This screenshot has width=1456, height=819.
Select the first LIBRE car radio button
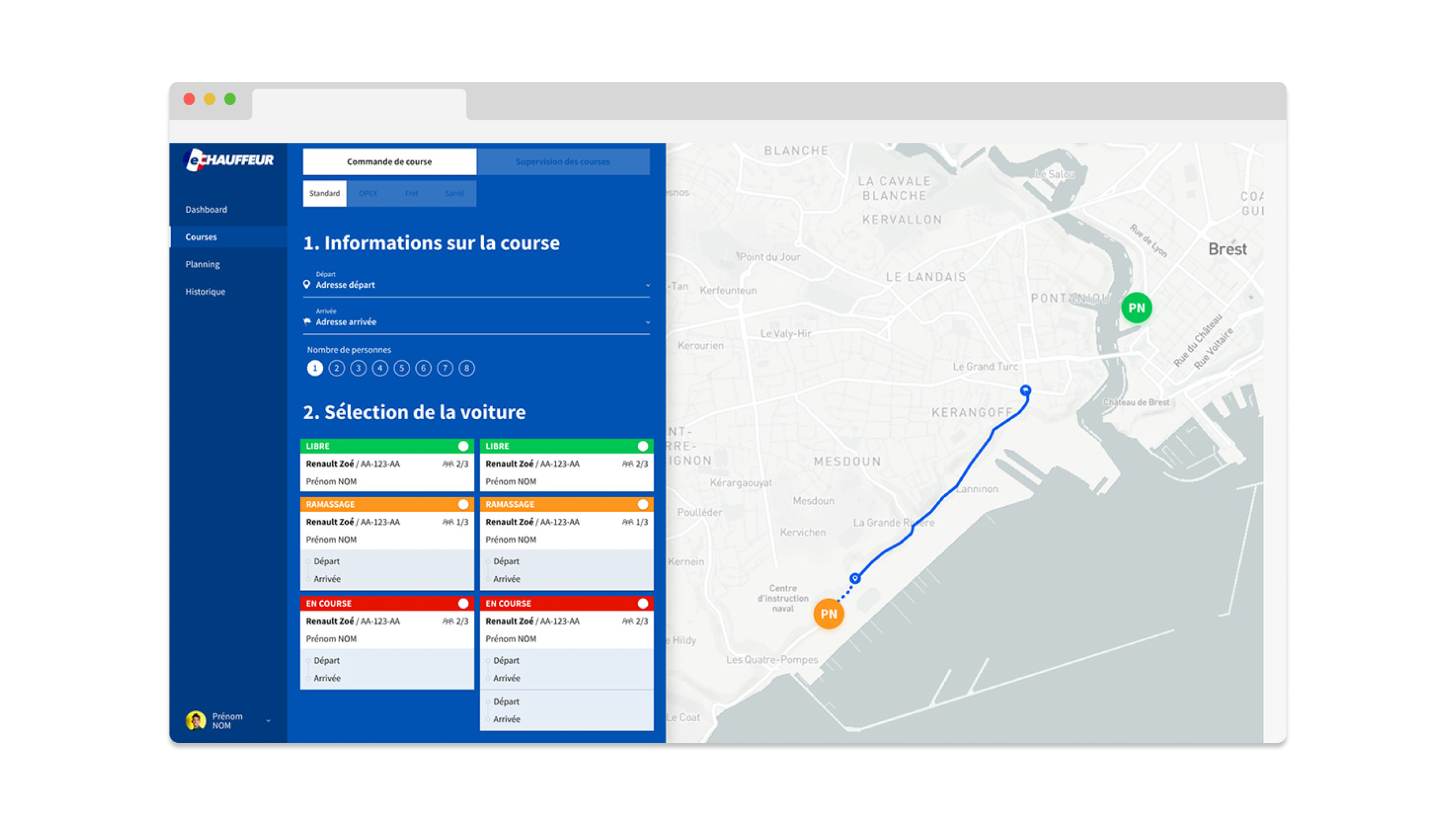click(x=463, y=446)
